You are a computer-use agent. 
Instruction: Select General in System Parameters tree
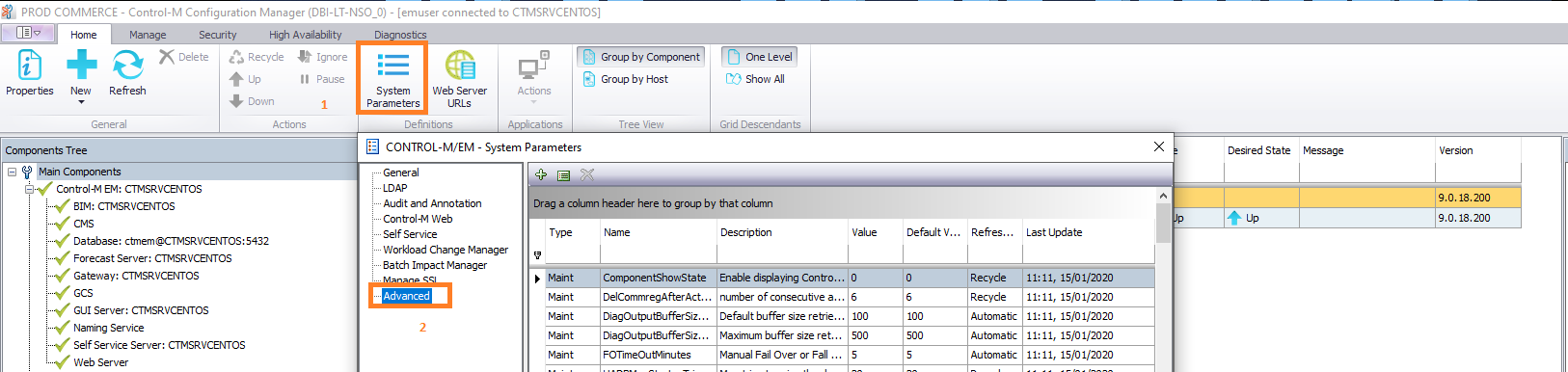pyautogui.click(x=401, y=173)
